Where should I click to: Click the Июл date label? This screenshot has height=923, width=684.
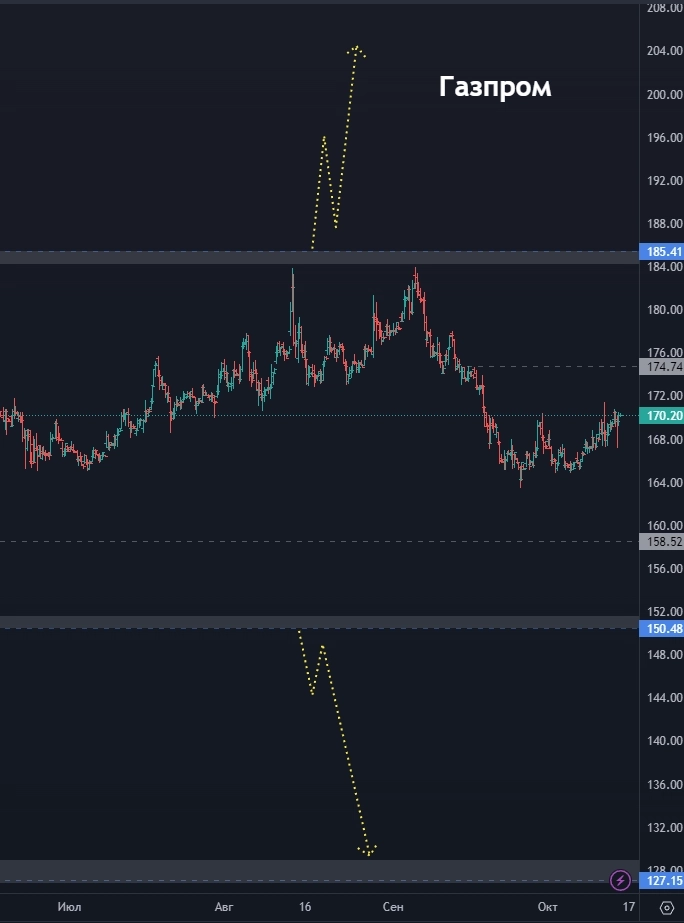point(69,907)
